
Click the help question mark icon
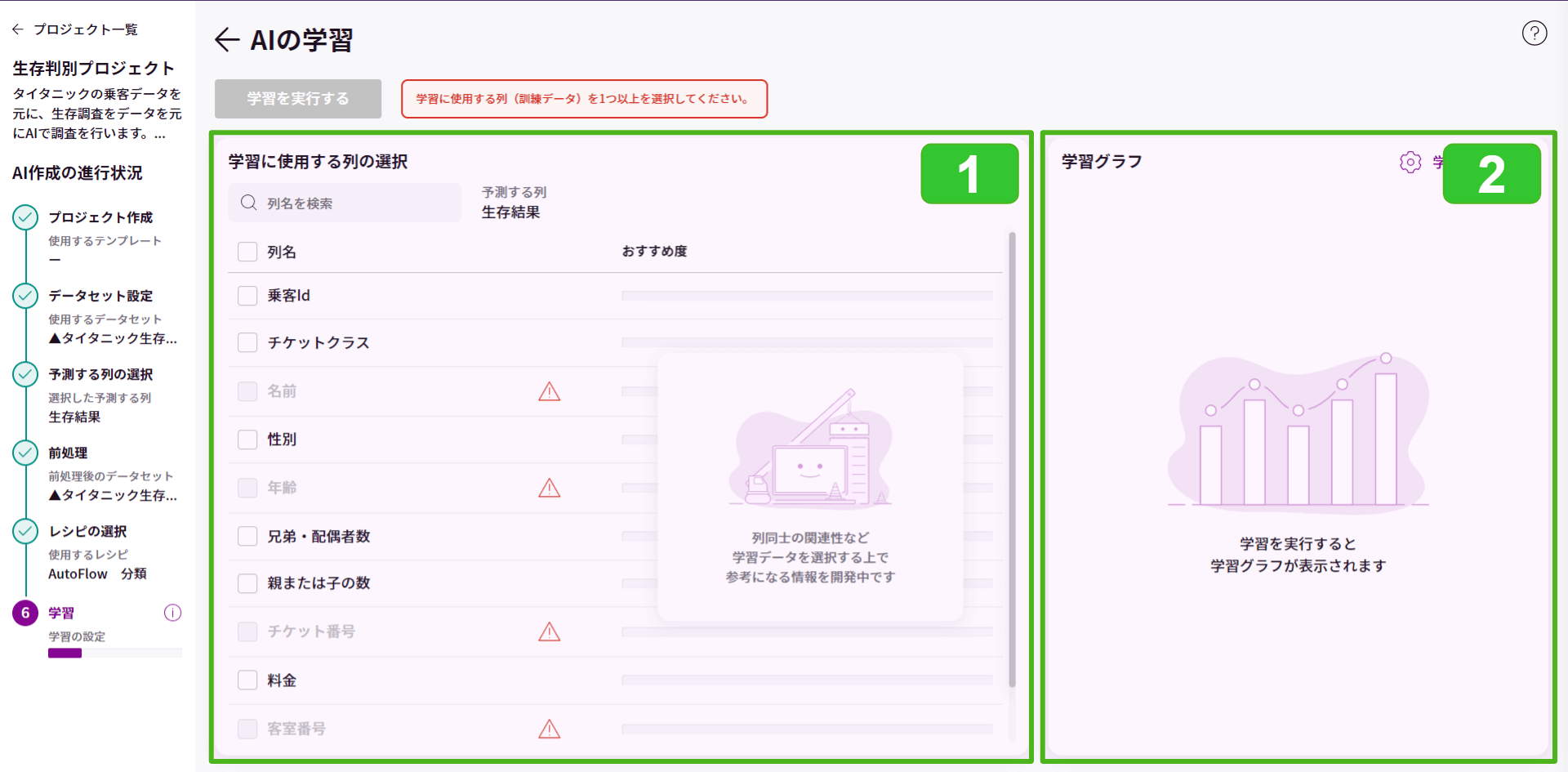[x=1535, y=33]
